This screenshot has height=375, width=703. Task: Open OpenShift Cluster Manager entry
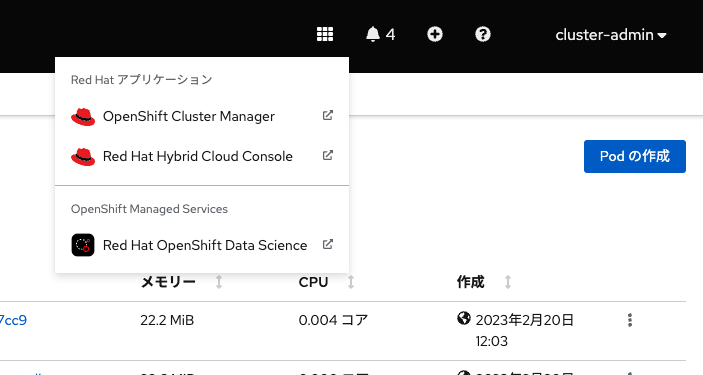[x=202, y=116]
